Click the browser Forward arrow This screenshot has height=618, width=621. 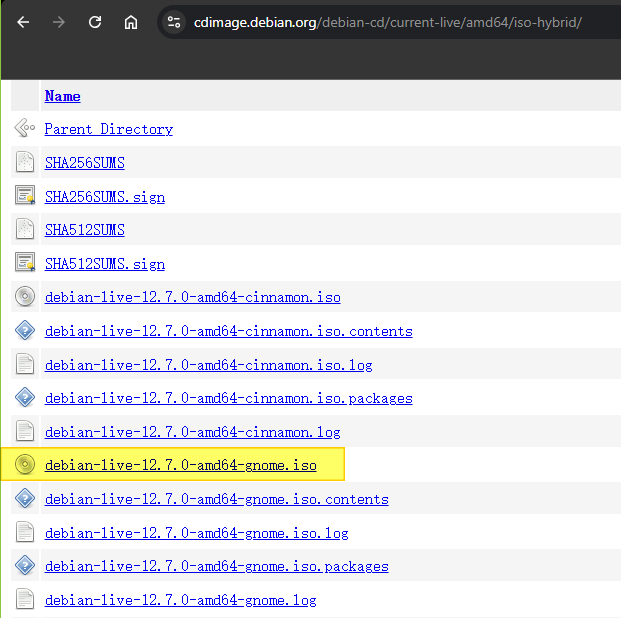click(59, 22)
